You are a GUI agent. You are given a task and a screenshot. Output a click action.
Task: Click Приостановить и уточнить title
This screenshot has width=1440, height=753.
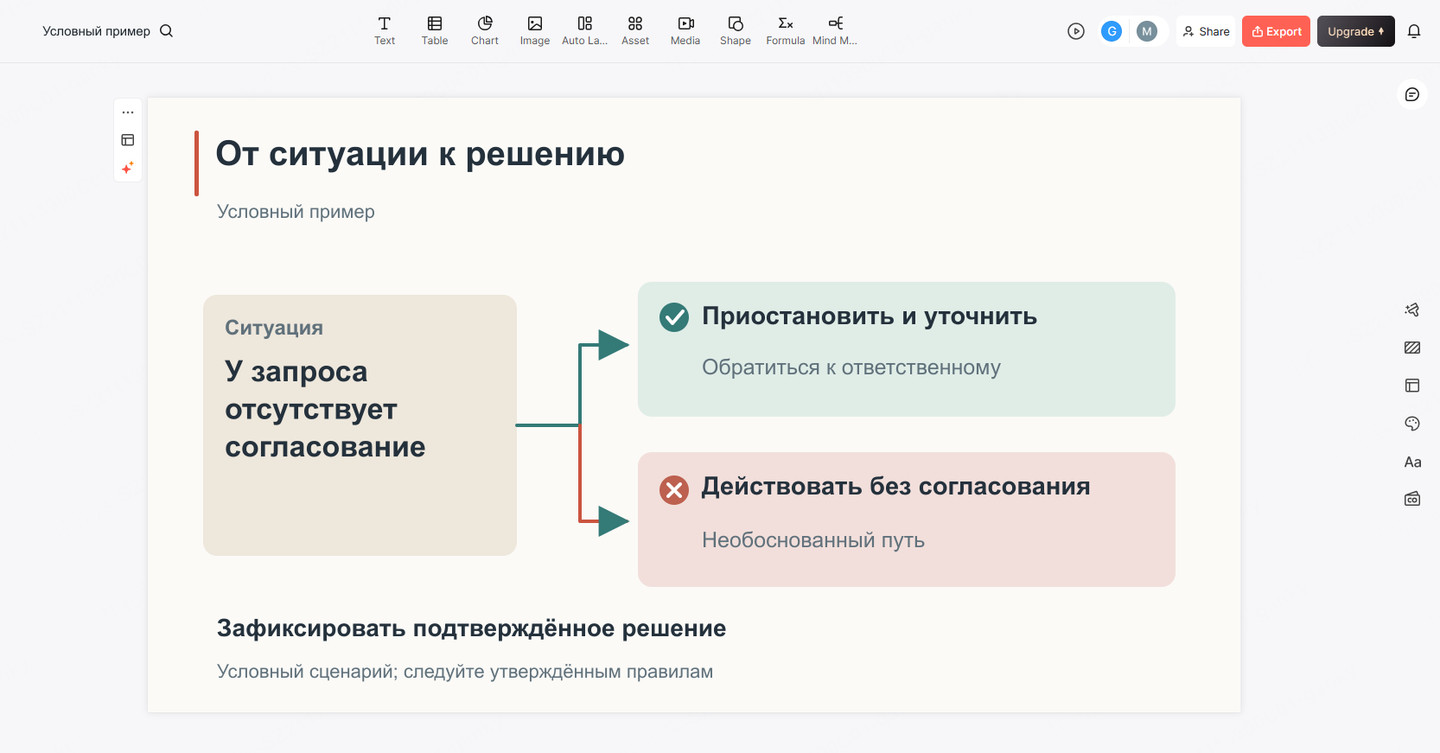869,316
